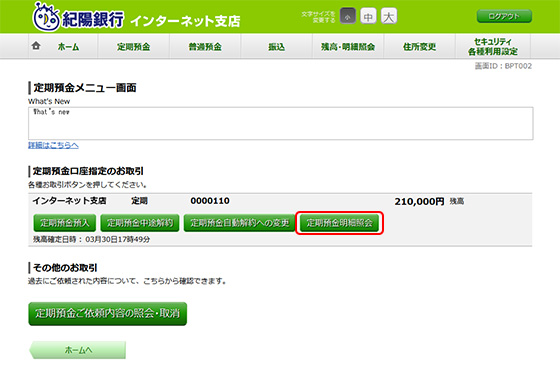
Task: Click the Kiyo Bank mascot logo
Action: 46,16
